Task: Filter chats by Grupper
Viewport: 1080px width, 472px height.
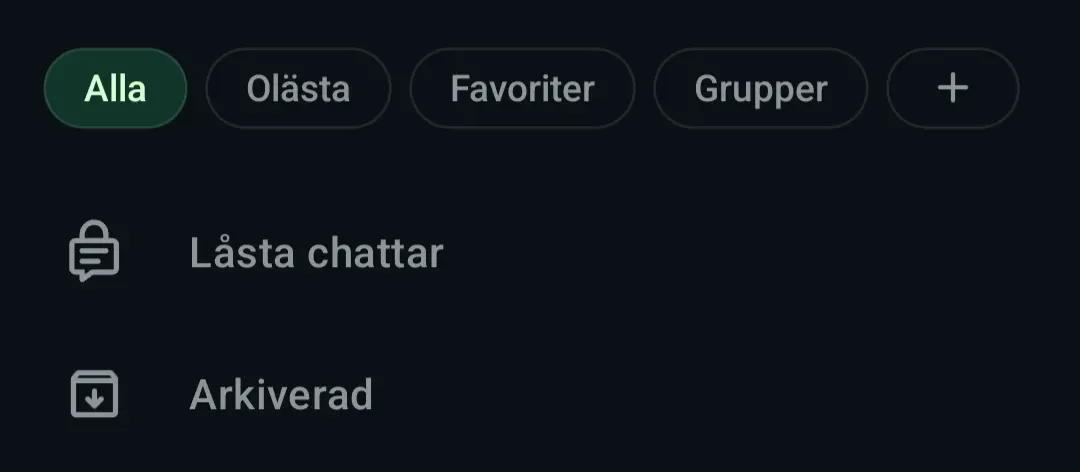Action: click(x=760, y=88)
